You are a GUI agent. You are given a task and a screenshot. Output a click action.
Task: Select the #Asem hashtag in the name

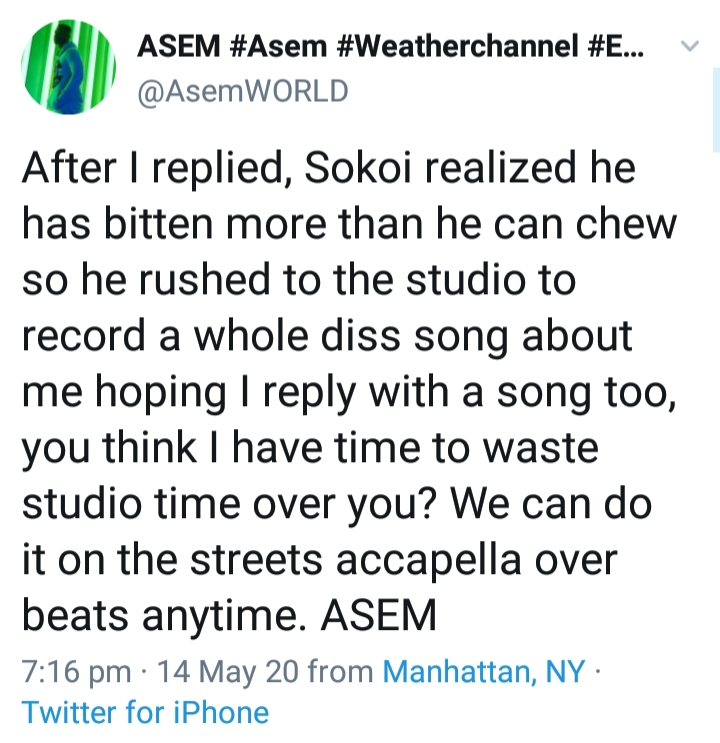click(278, 46)
